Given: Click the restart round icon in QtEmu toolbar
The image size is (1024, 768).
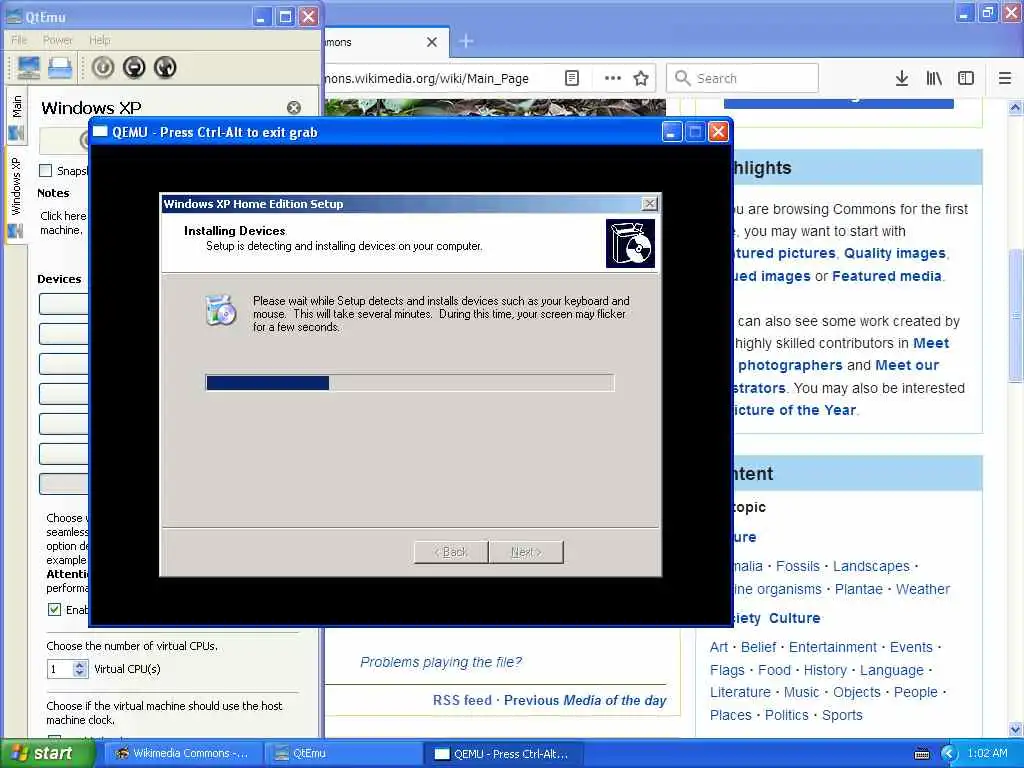Looking at the screenshot, I should point(165,67).
